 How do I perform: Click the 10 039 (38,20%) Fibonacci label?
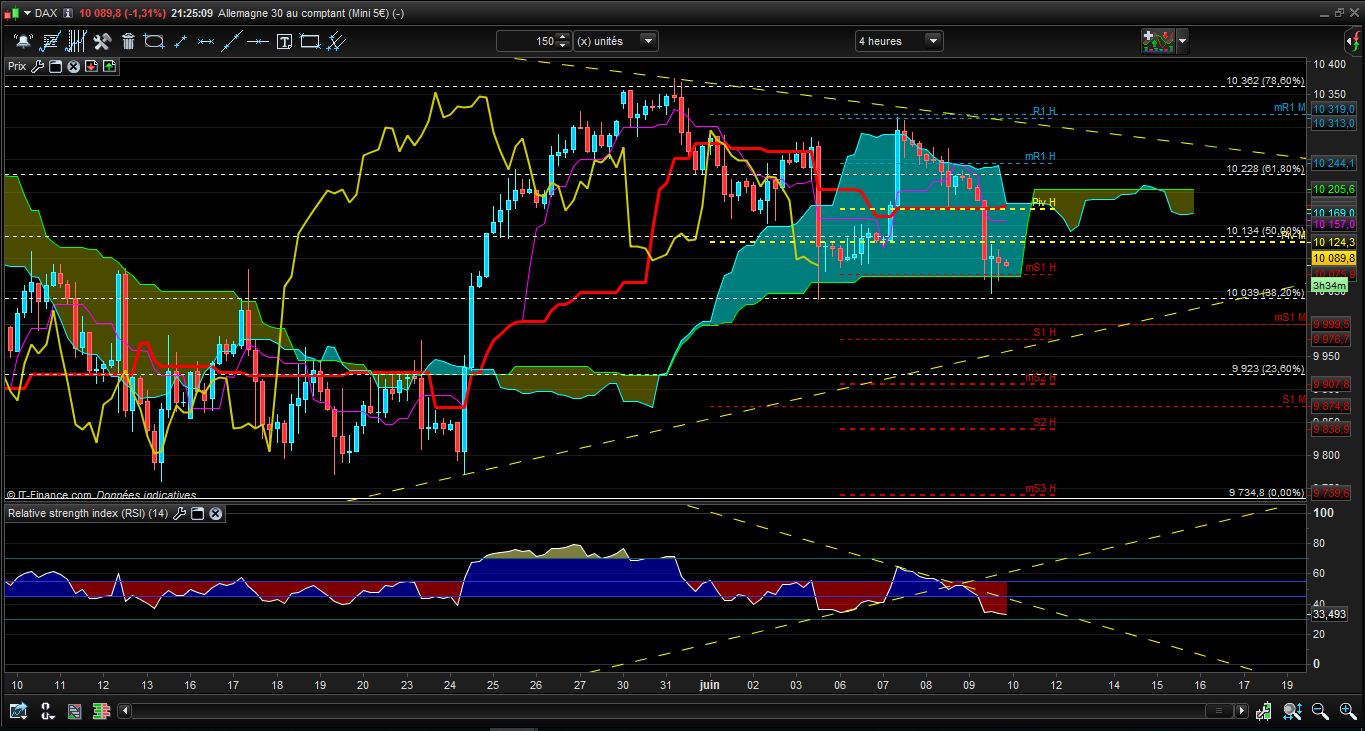click(x=1265, y=294)
